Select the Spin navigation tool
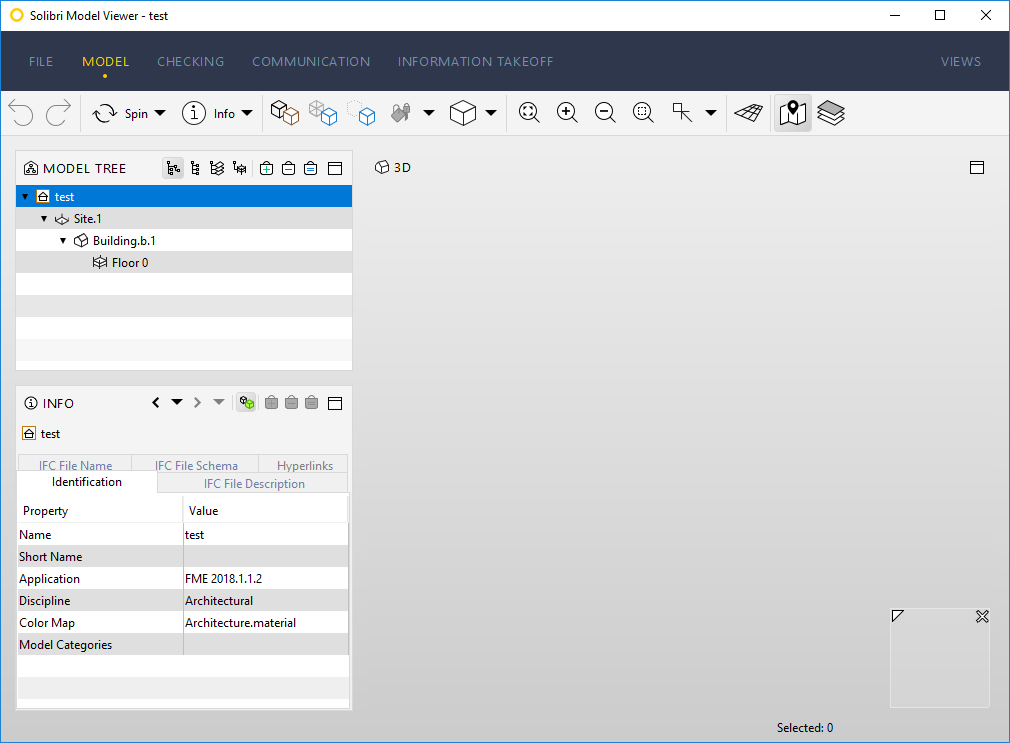This screenshot has height=743, width=1010. (120, 114)
